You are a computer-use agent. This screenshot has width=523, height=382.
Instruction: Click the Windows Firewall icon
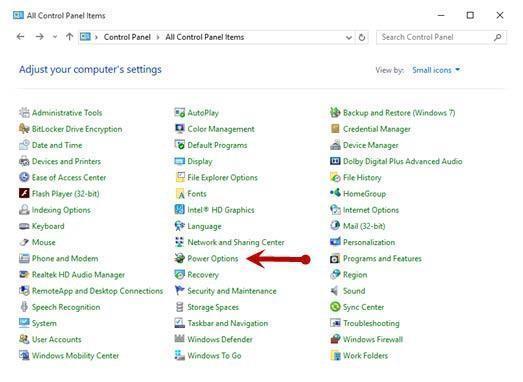(x=335, y=339)
